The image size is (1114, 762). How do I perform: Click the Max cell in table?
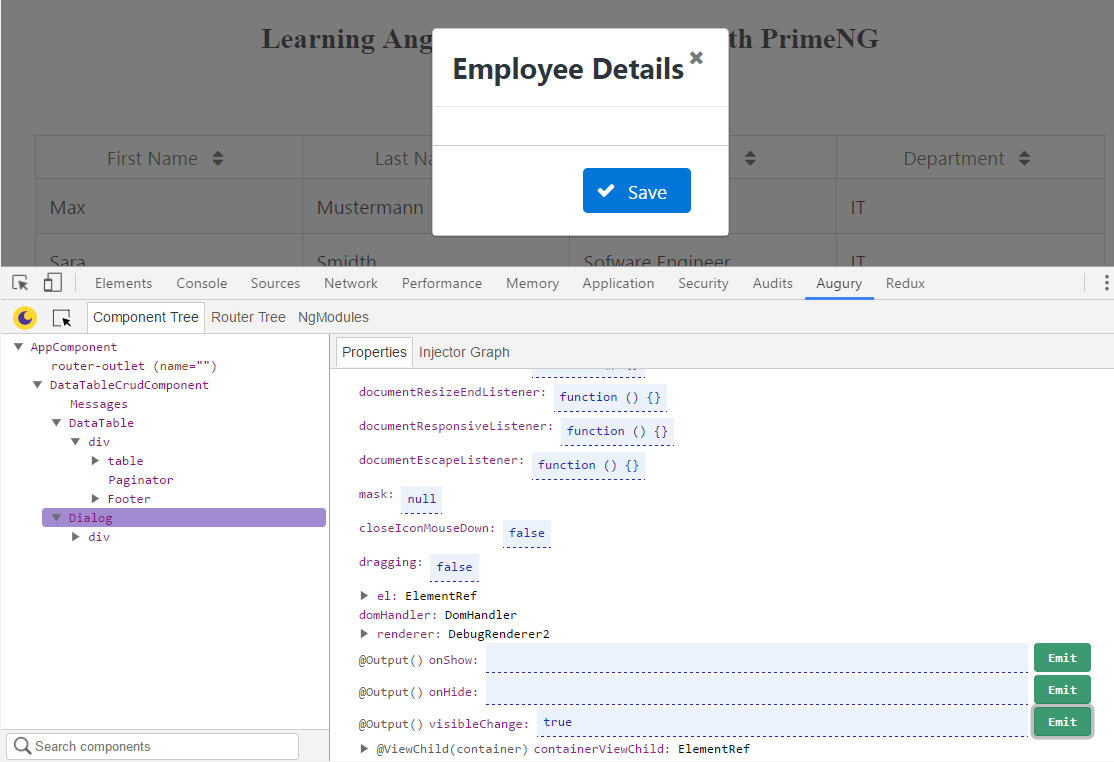[169, 207]
